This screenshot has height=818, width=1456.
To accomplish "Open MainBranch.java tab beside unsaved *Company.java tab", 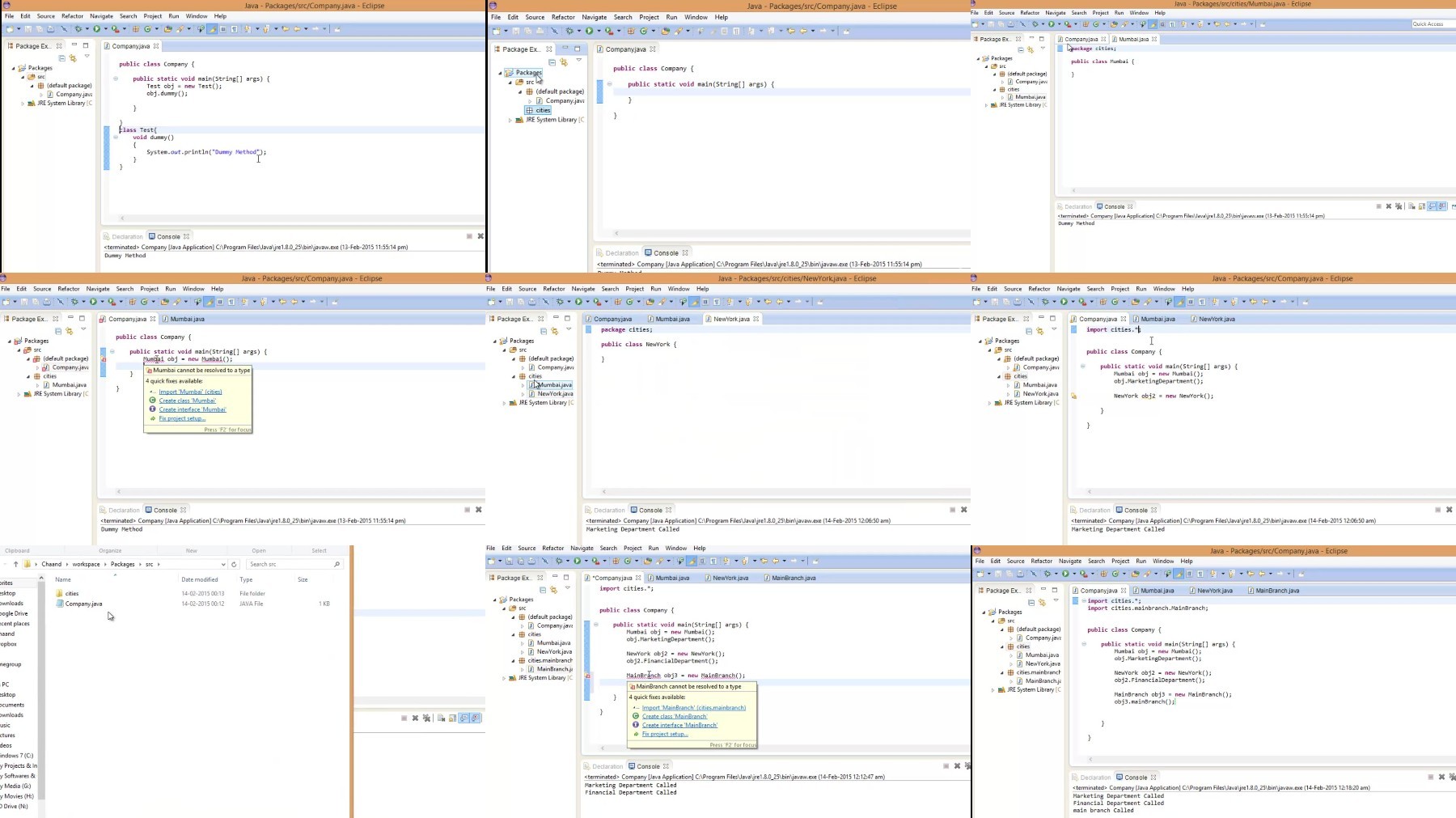I will click(794, 578).
